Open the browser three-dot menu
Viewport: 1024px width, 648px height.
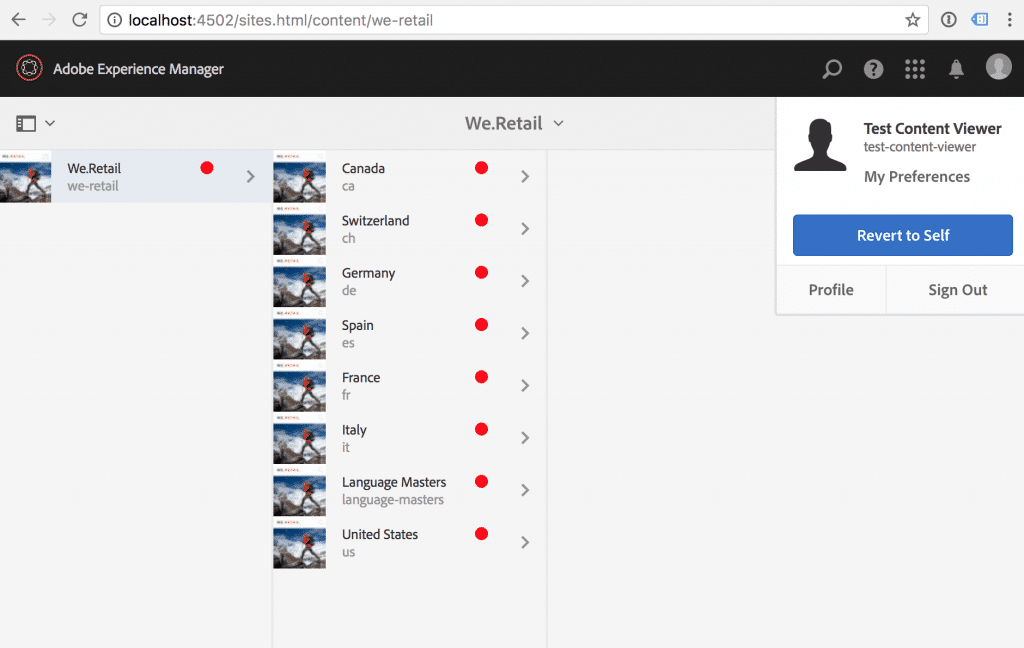(1010, 20)
